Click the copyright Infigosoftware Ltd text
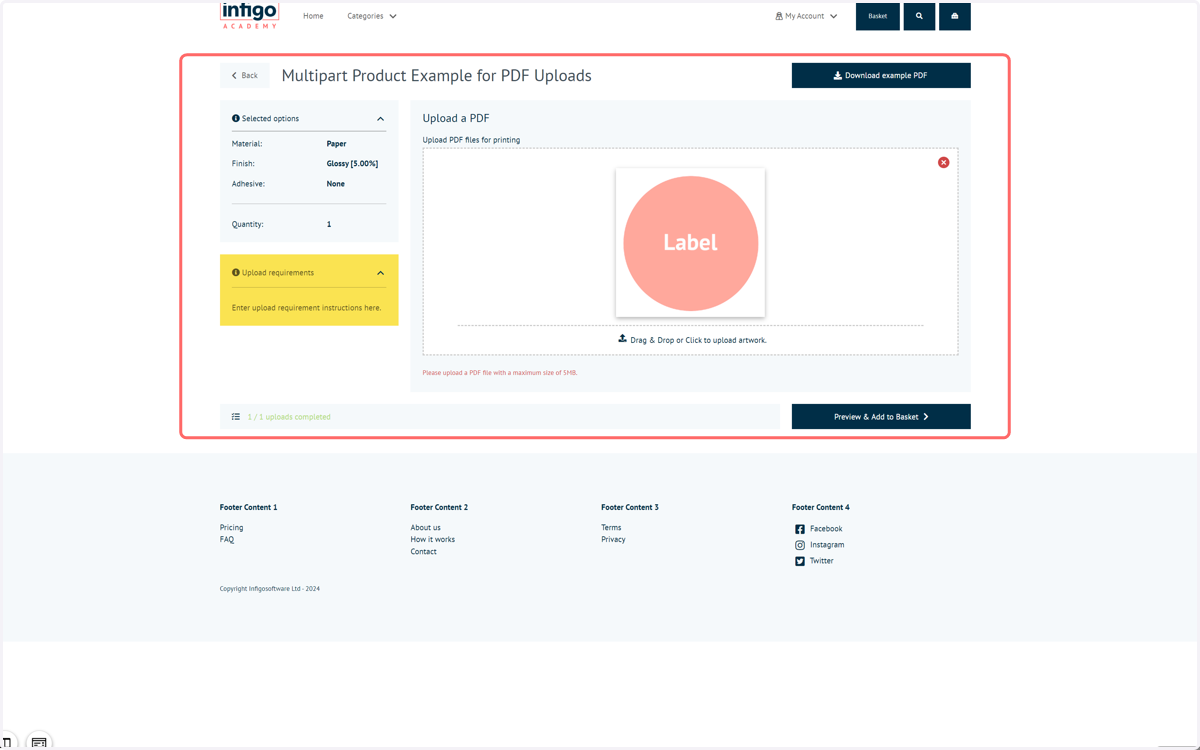Viewport: 1200px width, 750px height. tap(270, 589)
